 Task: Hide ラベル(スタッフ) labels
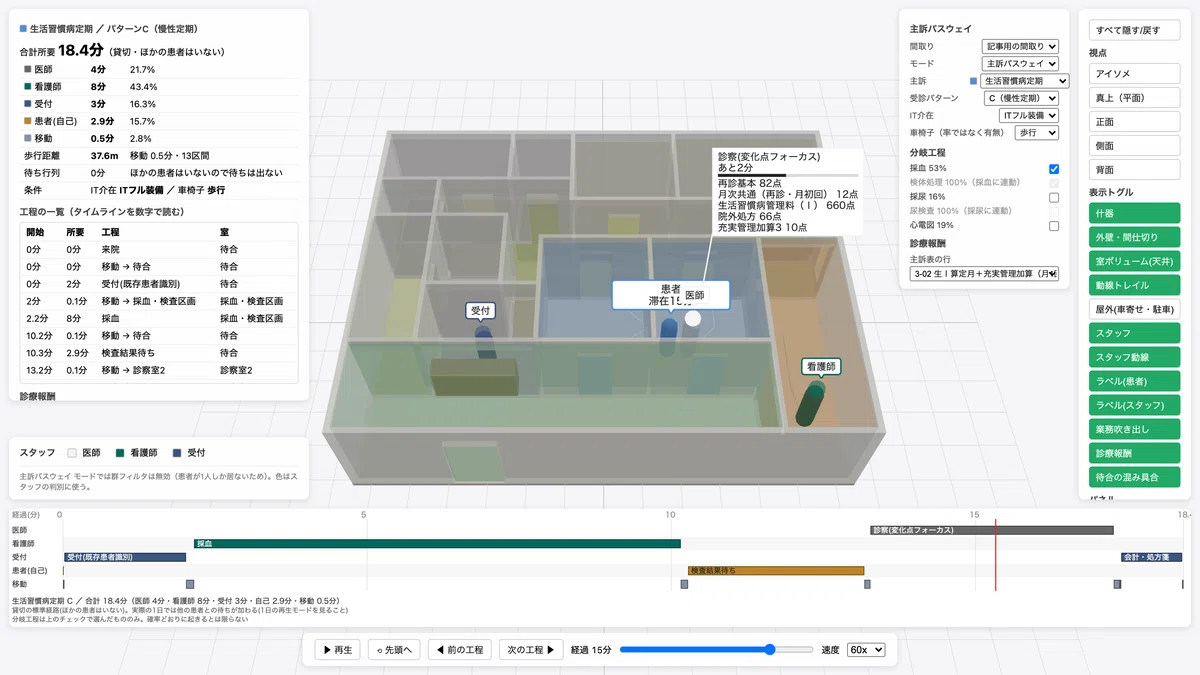(1134, 405)
